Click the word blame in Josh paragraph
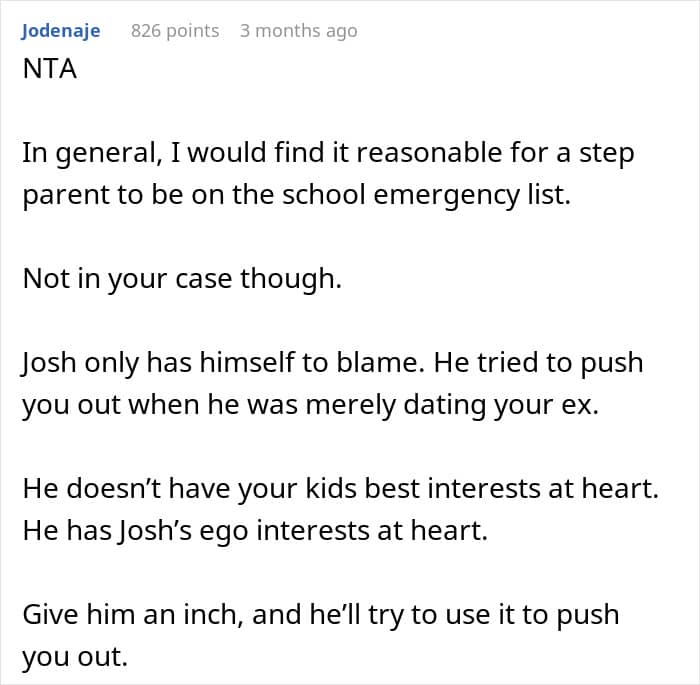The width and height of the screenshot is (700, 685). pyautogui.click(x=380, y=363)
